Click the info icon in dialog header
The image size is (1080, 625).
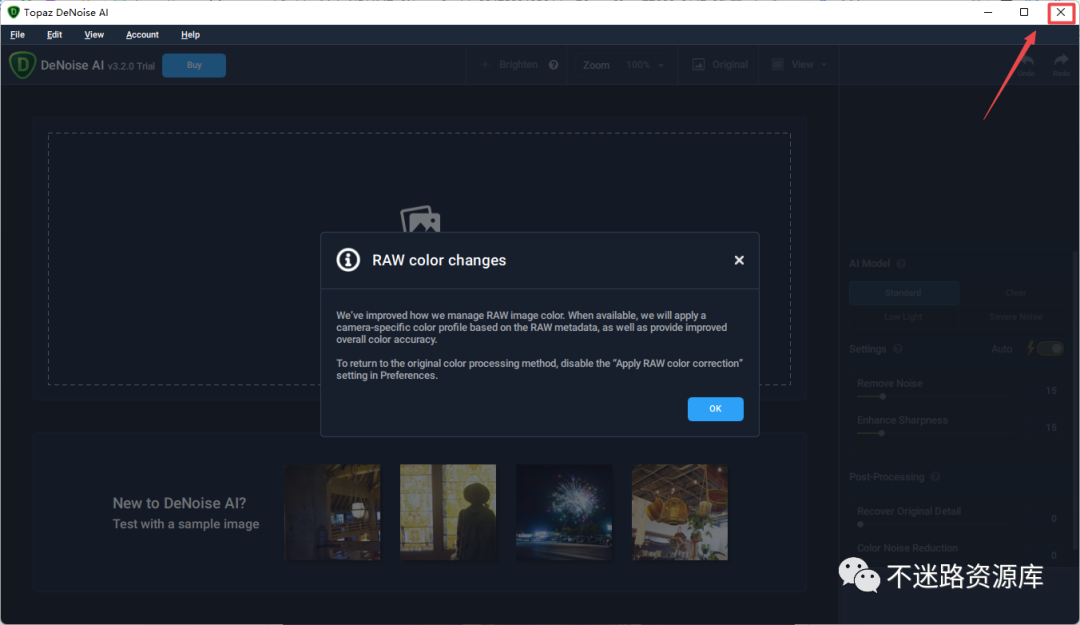coord(348,260)
